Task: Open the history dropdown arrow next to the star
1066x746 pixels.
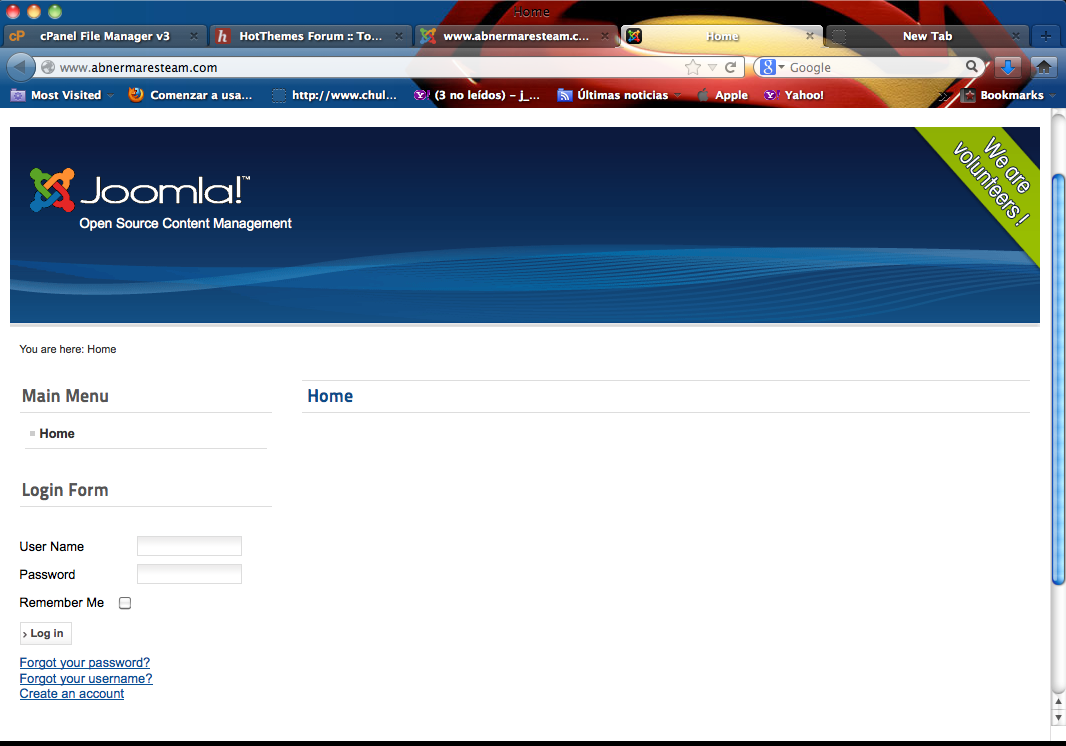Action: pyautogui.click(x=712, y=67)
